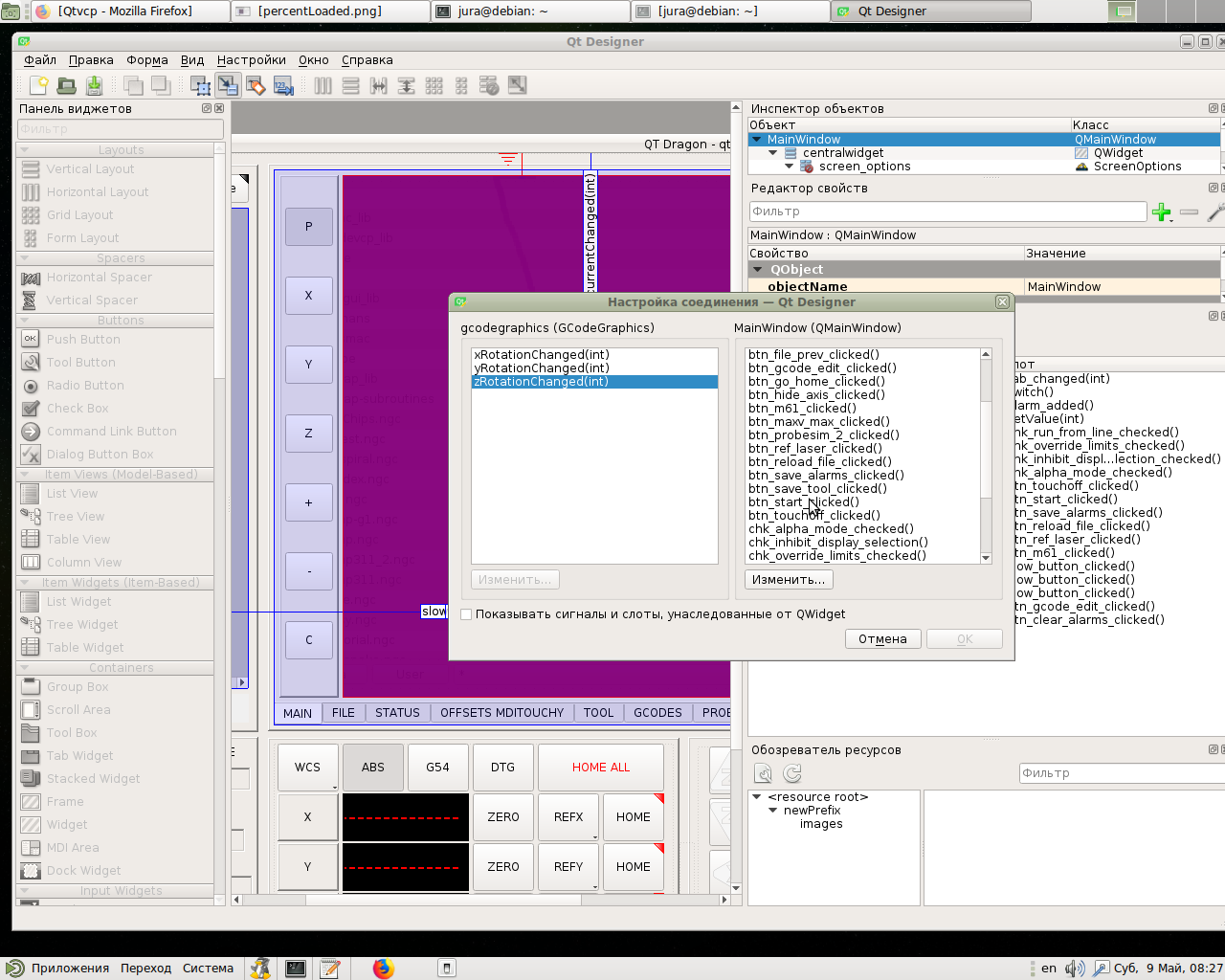Screen dimensions: 1225x980
Task: Click the slots list vertical scrollbar
Action: click(986, 456)
